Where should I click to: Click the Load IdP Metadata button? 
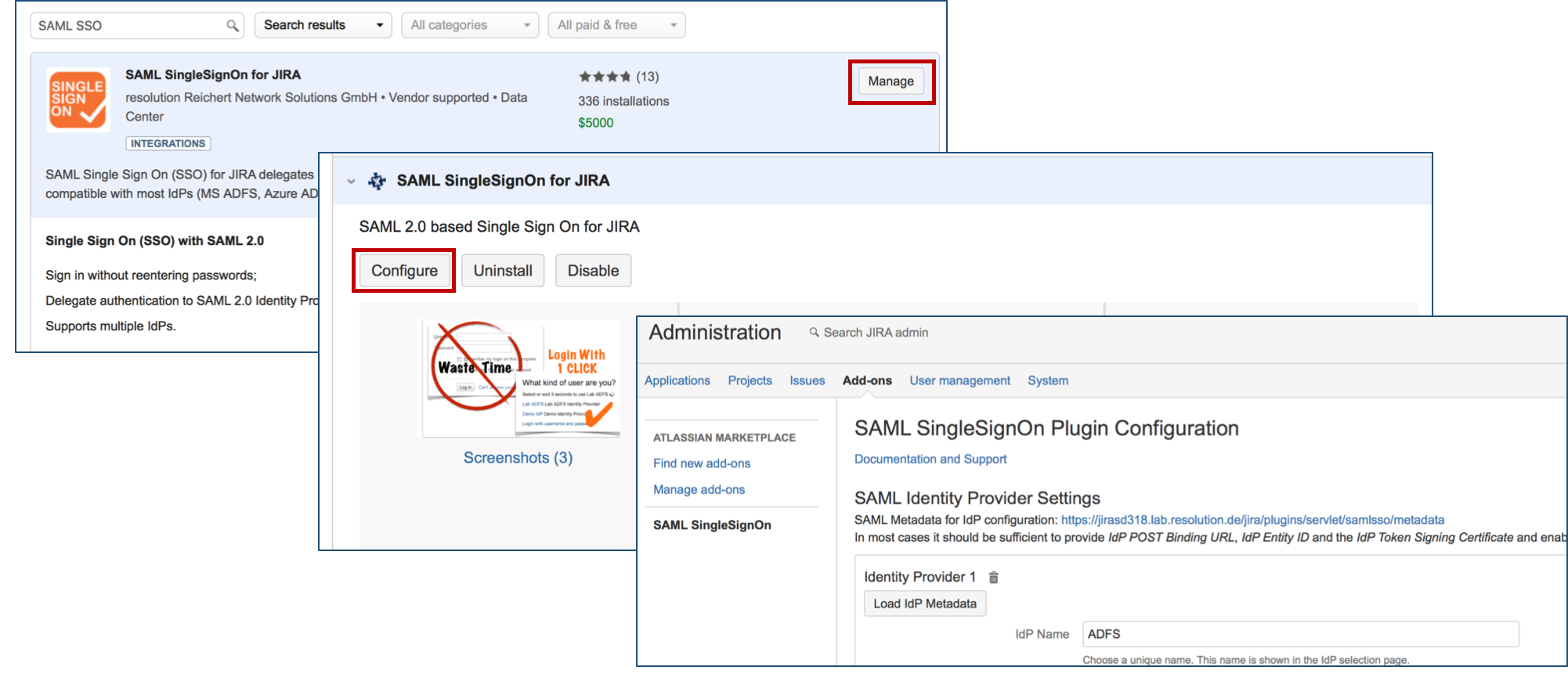coord(925,604)
